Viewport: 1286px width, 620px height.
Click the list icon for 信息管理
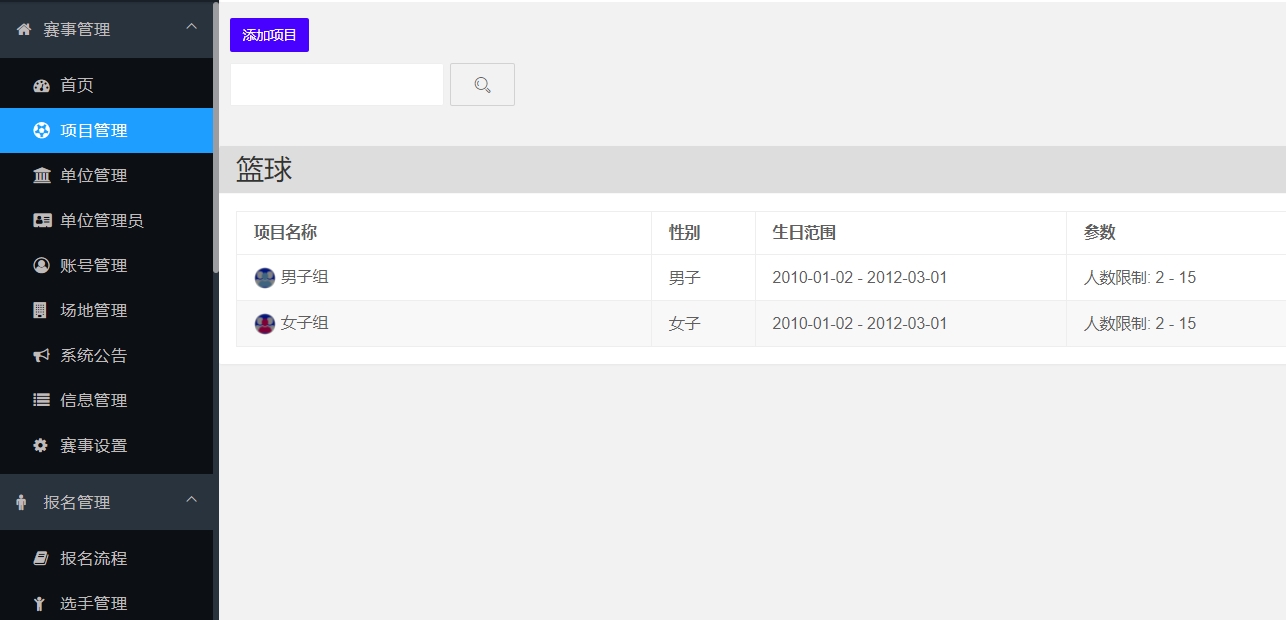point(41,401)
